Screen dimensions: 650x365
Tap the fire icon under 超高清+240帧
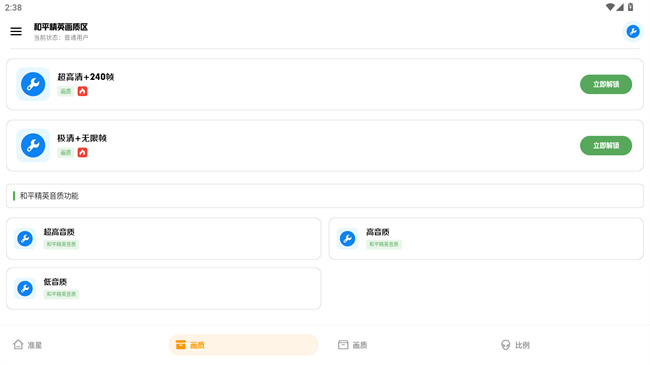(82, 91)
